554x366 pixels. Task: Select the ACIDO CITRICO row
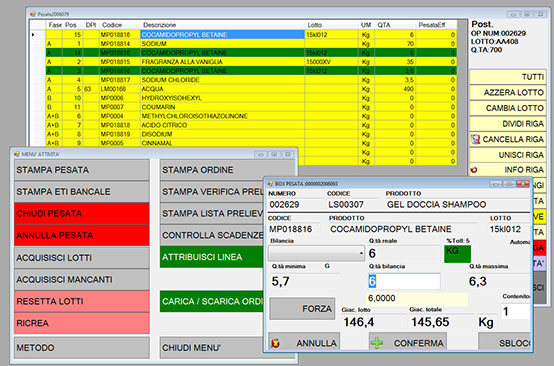(x=251, y=125)
